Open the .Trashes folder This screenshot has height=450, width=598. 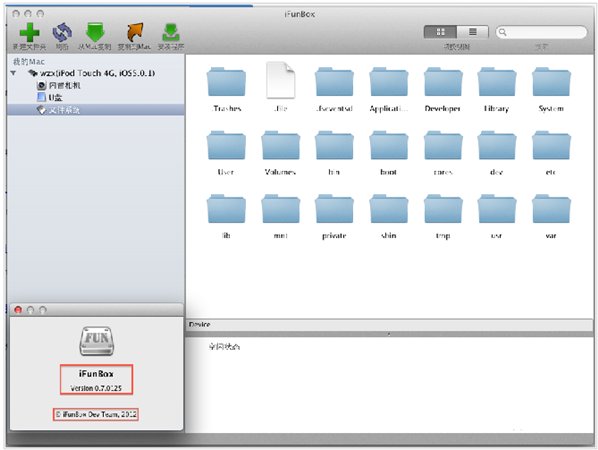226,82
